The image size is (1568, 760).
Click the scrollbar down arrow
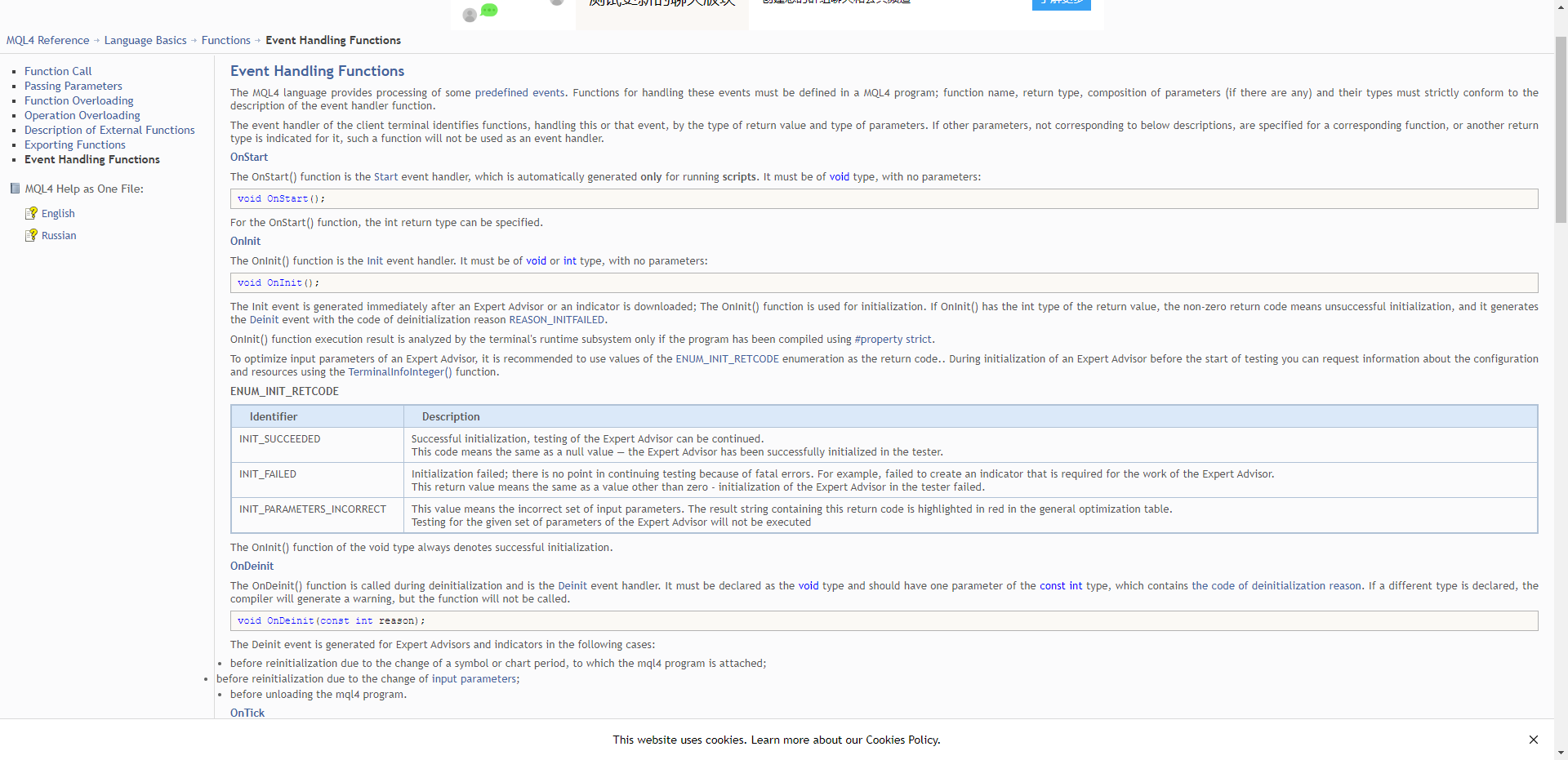click(1561, 753)
